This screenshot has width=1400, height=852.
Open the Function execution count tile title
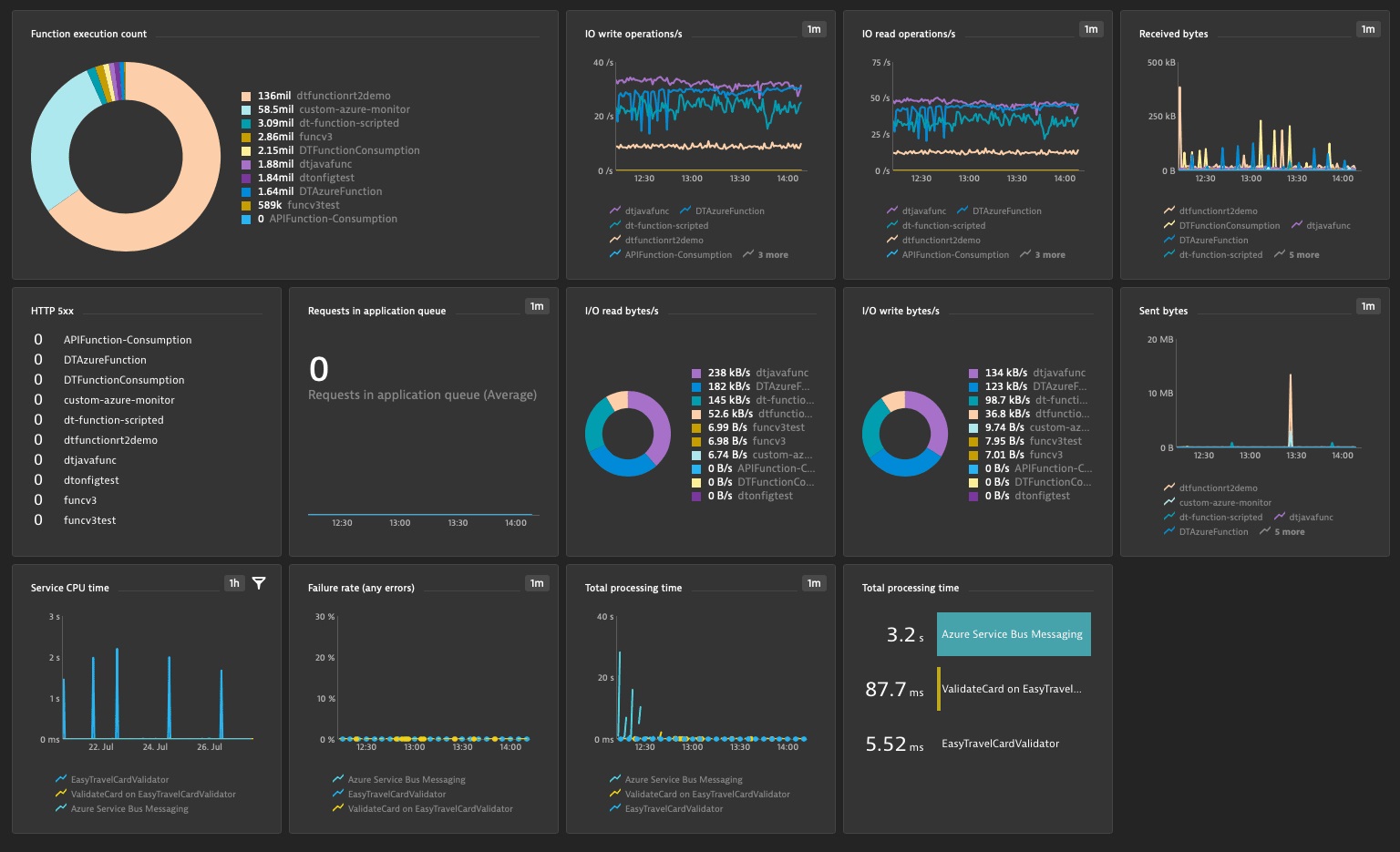(x=88, y=34)
